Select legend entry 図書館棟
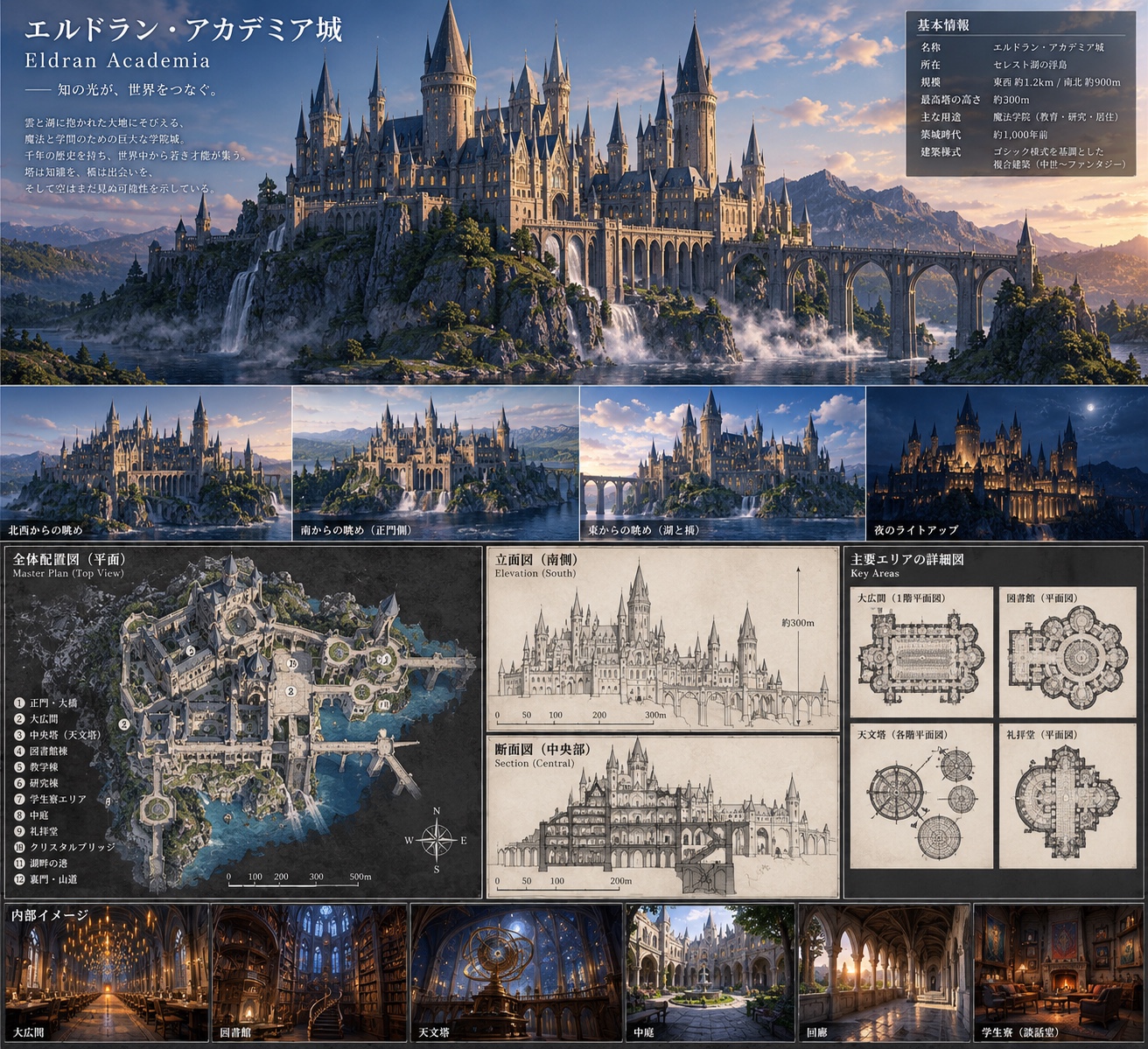The image size is (1148, 1049). click(x=40, y=751)
